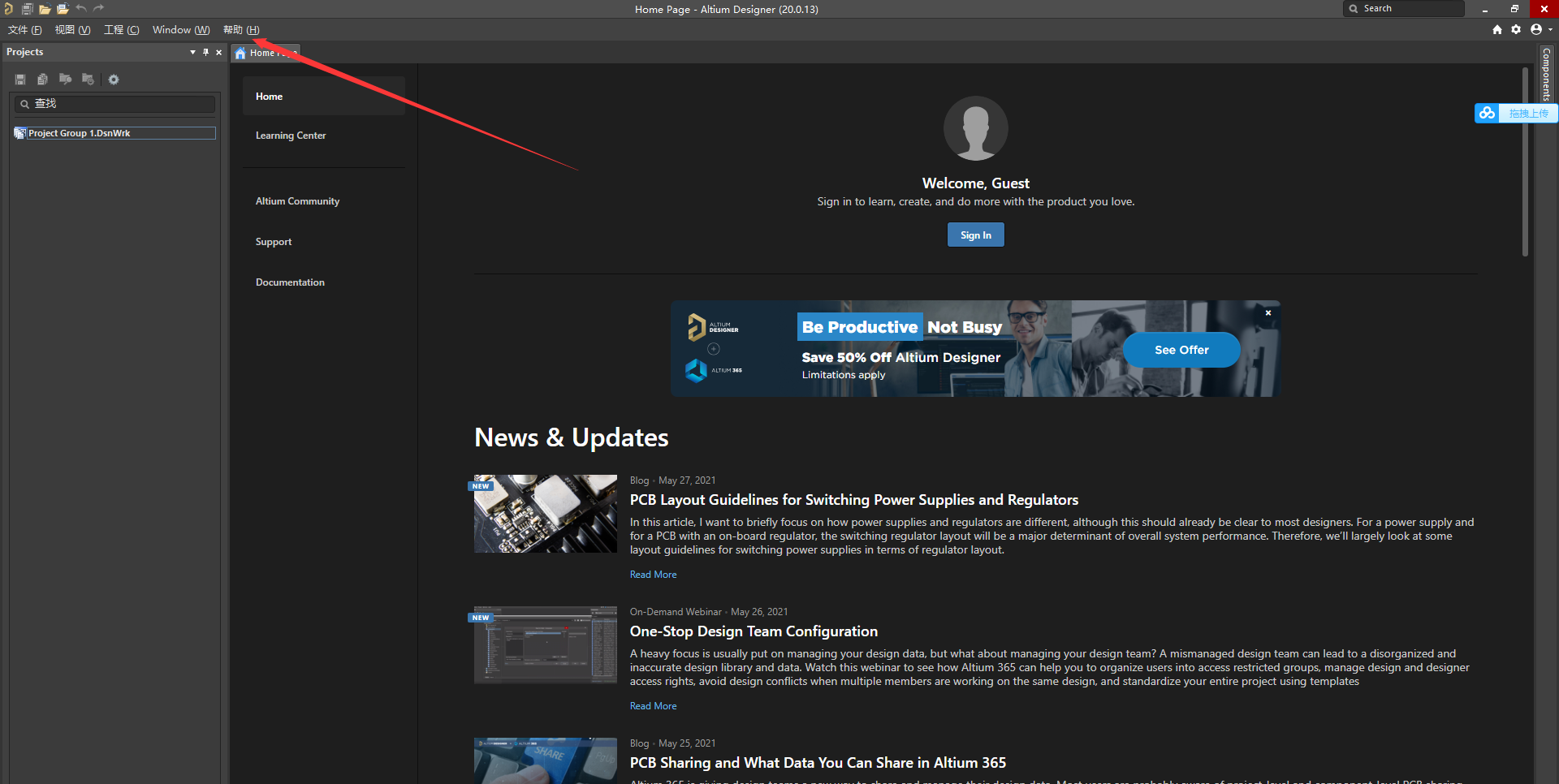Open Documentation in sidebar
The height and width of the screenshot is (784, 1559).
coord(290,282)
